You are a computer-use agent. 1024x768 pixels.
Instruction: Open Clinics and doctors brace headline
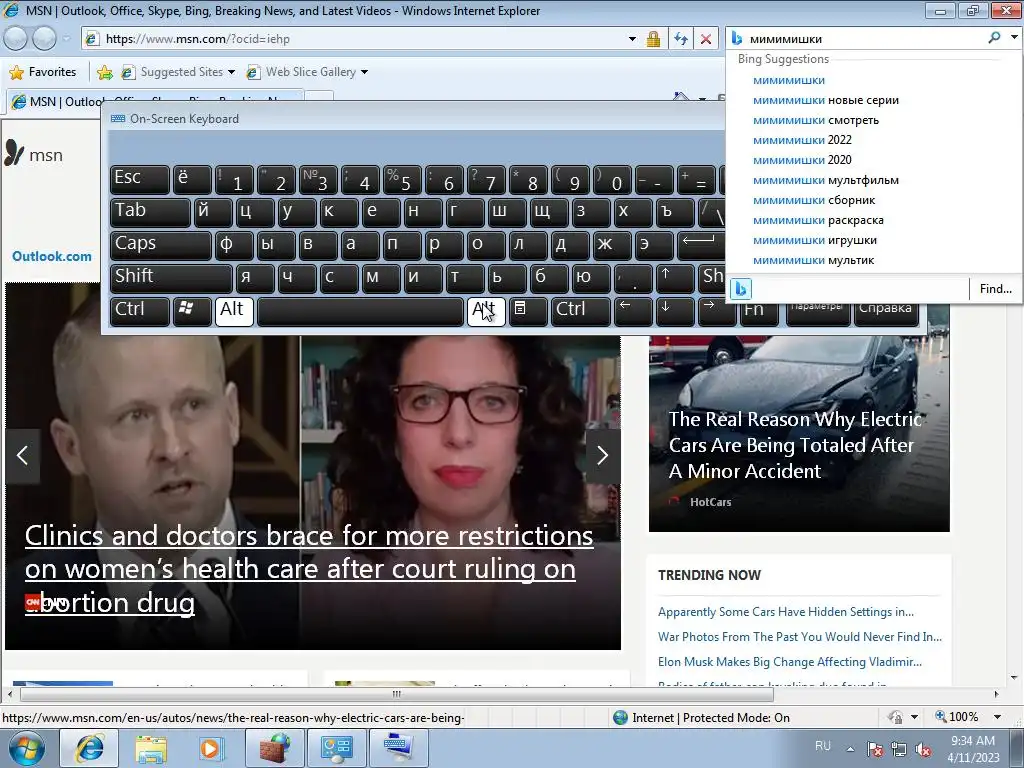click(309, 569)
